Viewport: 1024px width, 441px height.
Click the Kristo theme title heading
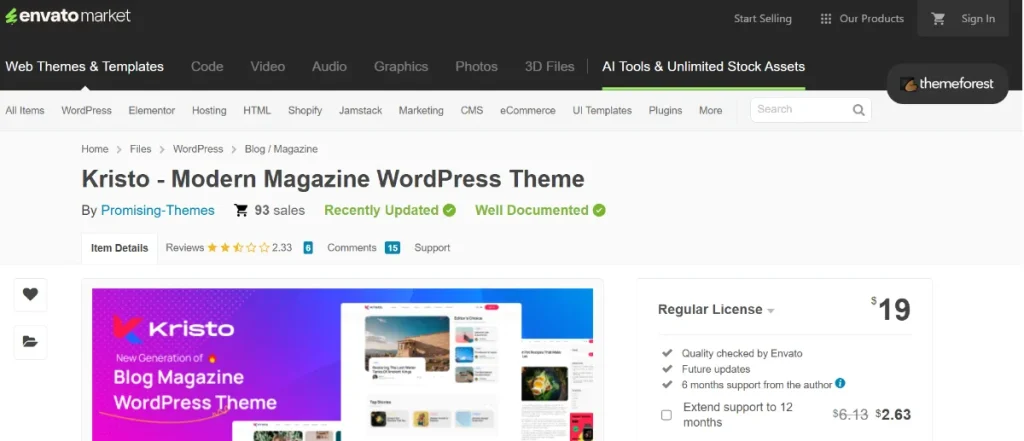(333, 179)
